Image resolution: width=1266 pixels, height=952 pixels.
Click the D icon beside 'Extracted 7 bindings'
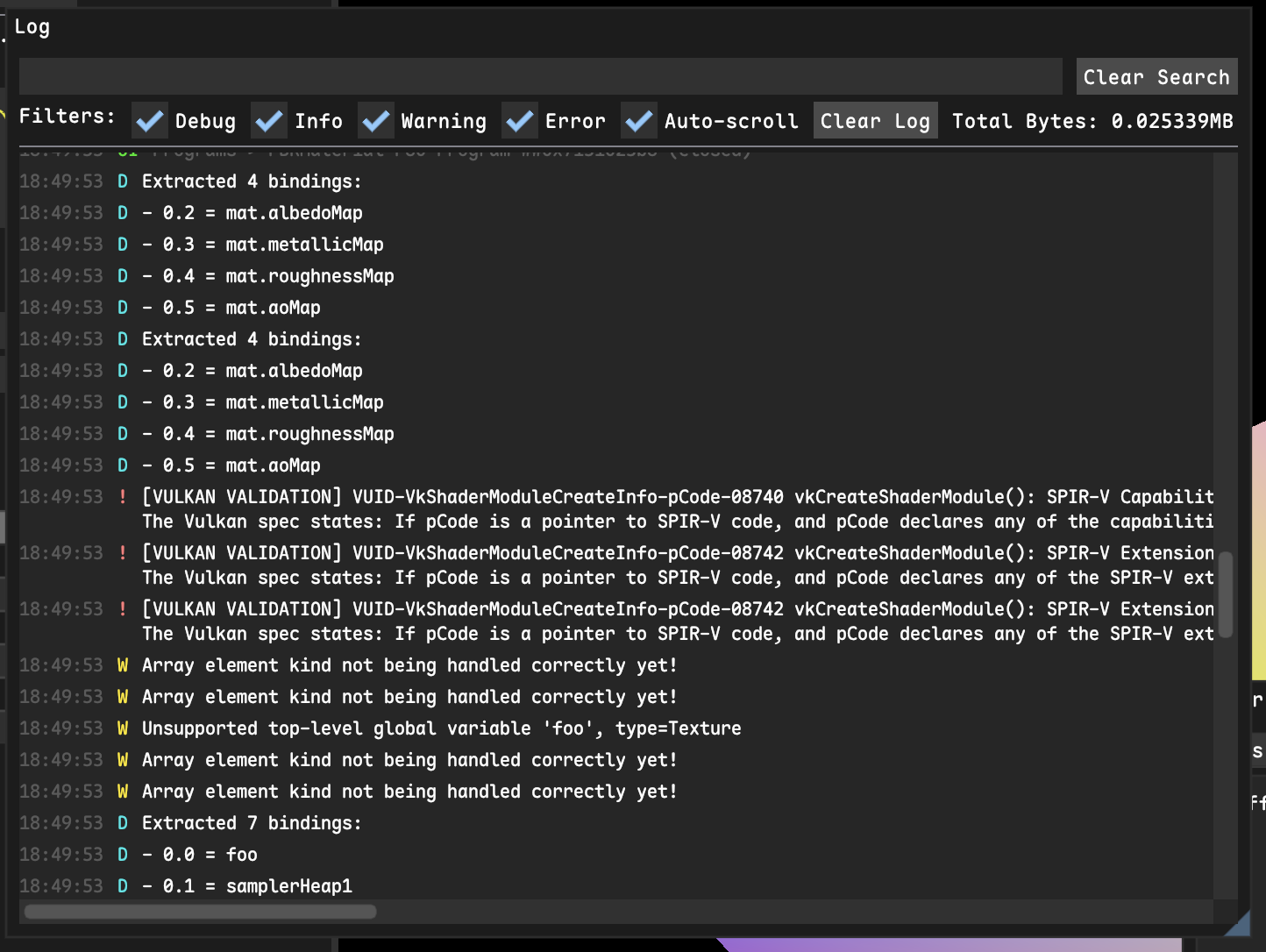click(123, 822)
